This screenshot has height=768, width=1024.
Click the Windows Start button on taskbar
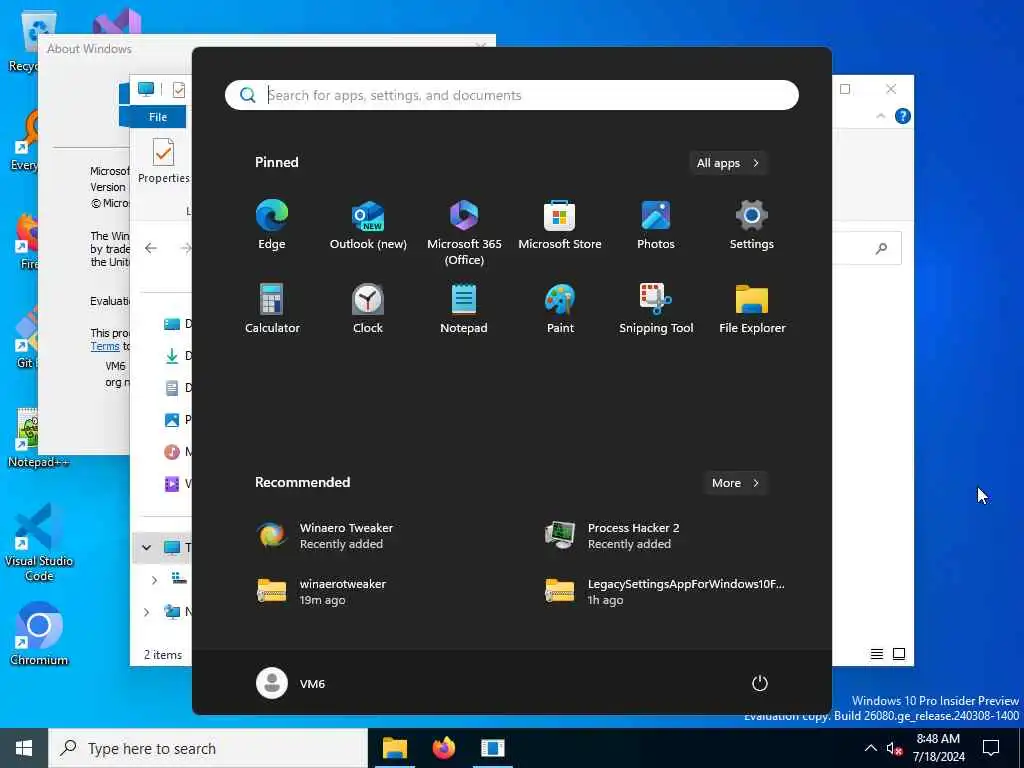(24, 748)
